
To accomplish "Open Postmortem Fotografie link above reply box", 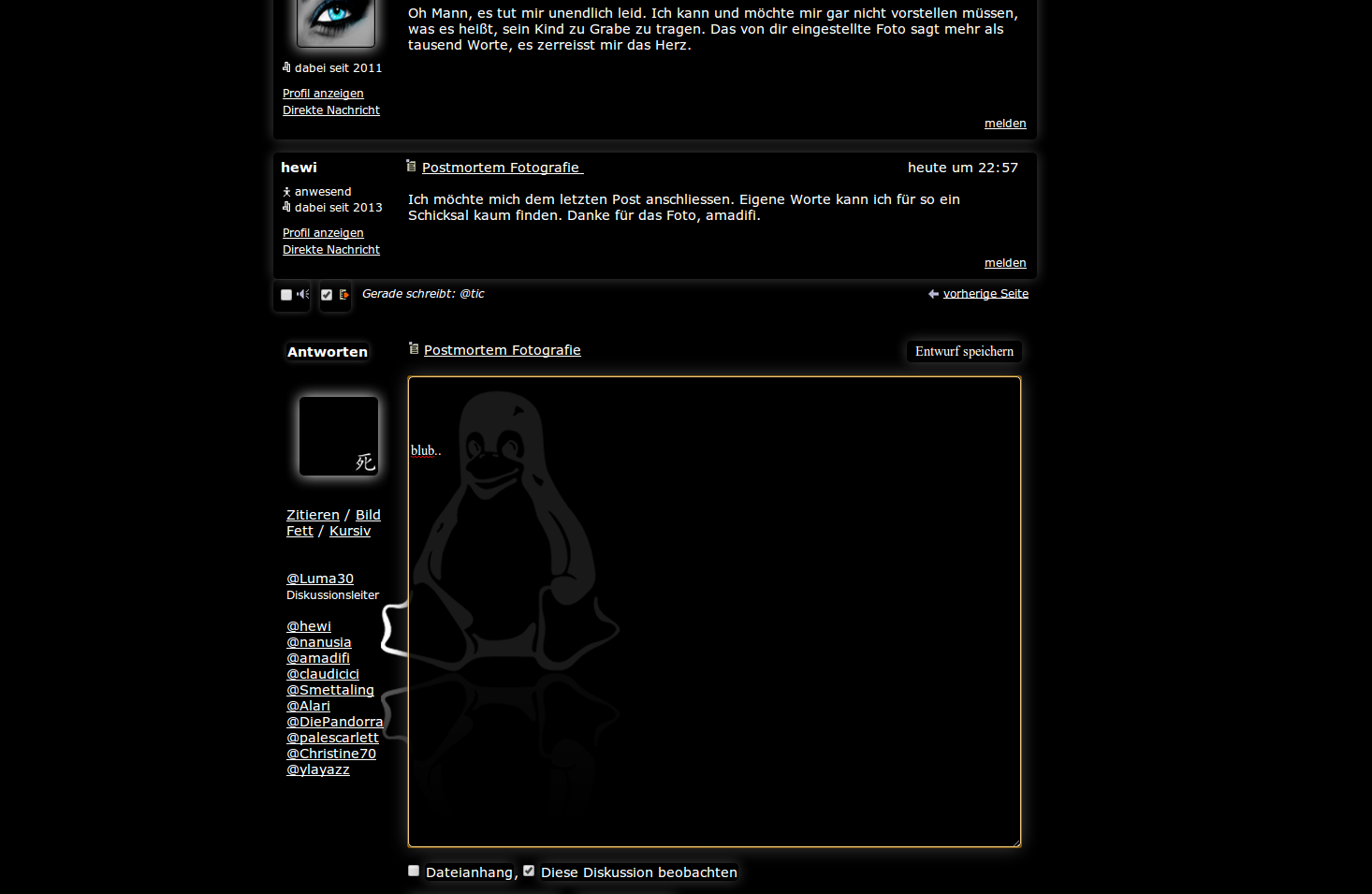I will pos(503,350).
